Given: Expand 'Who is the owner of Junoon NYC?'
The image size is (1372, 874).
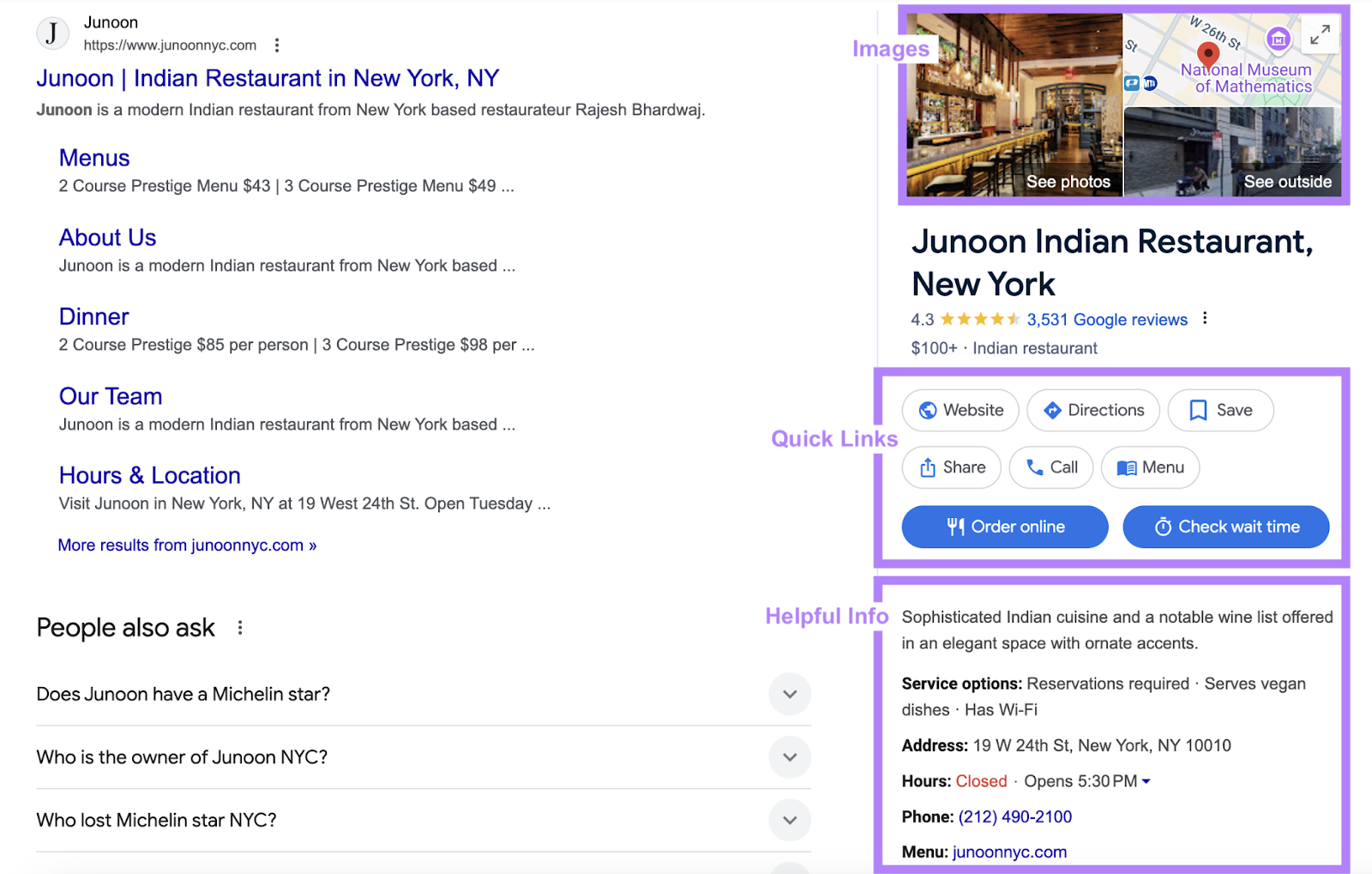Looking at the screenshot, I should [x=789, y=757].
